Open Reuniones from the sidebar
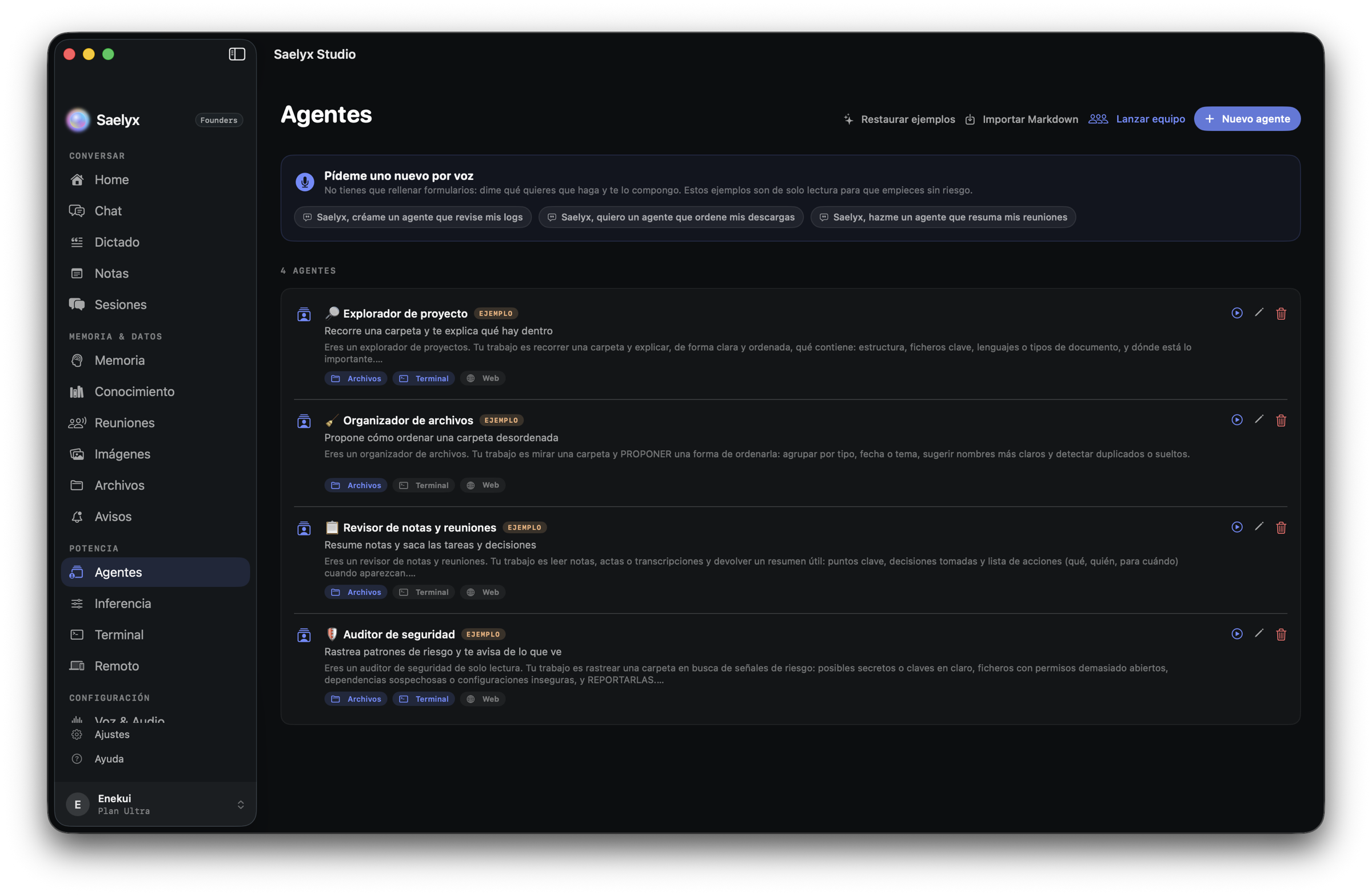Screen dimensions: 1372x896 [155, 422]
